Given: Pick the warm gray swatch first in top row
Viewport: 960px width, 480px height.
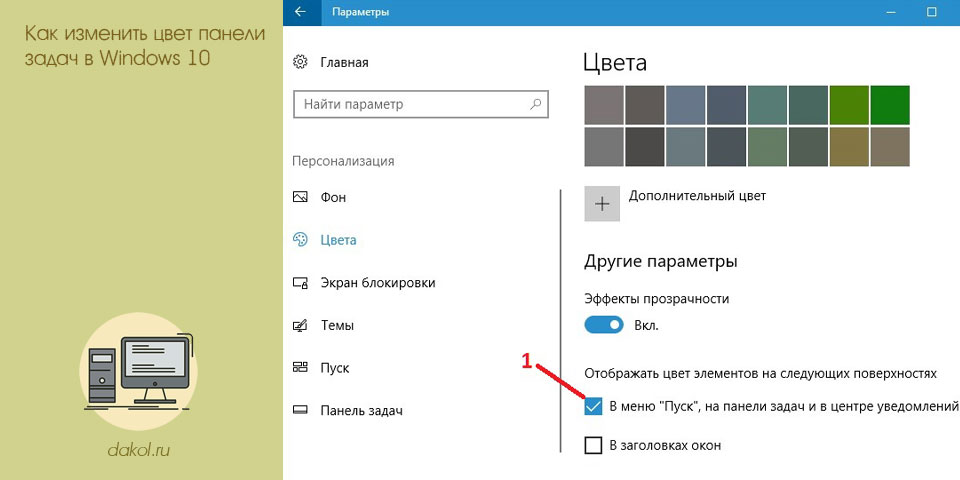Looking at the screenshot, I should coord(604,105).
